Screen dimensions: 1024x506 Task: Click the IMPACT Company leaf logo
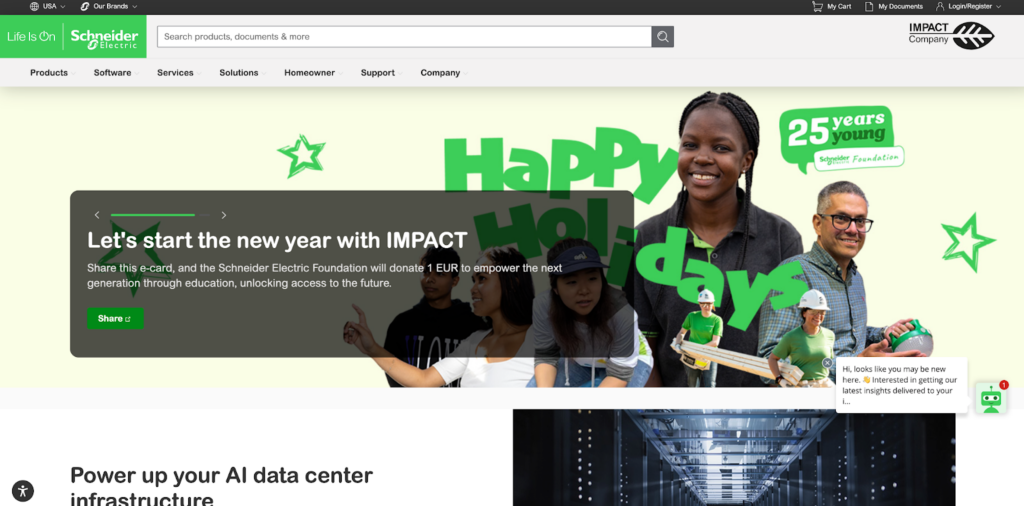click(x=952, y=35)
